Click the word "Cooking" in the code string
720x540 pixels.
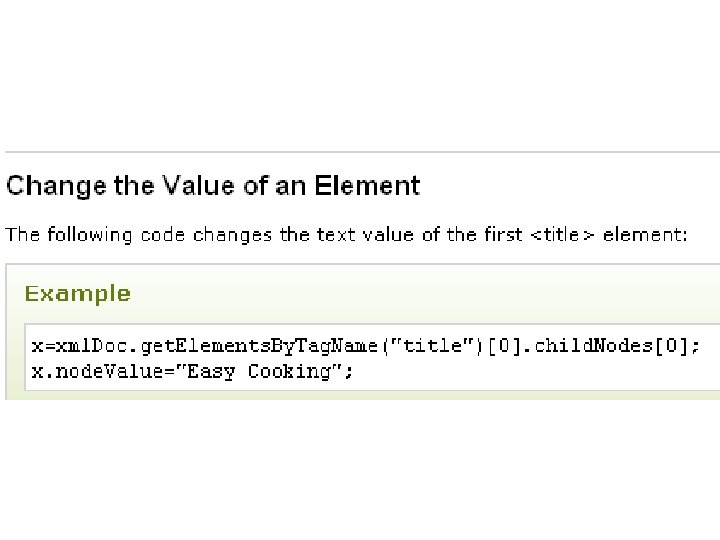[289, 371]
